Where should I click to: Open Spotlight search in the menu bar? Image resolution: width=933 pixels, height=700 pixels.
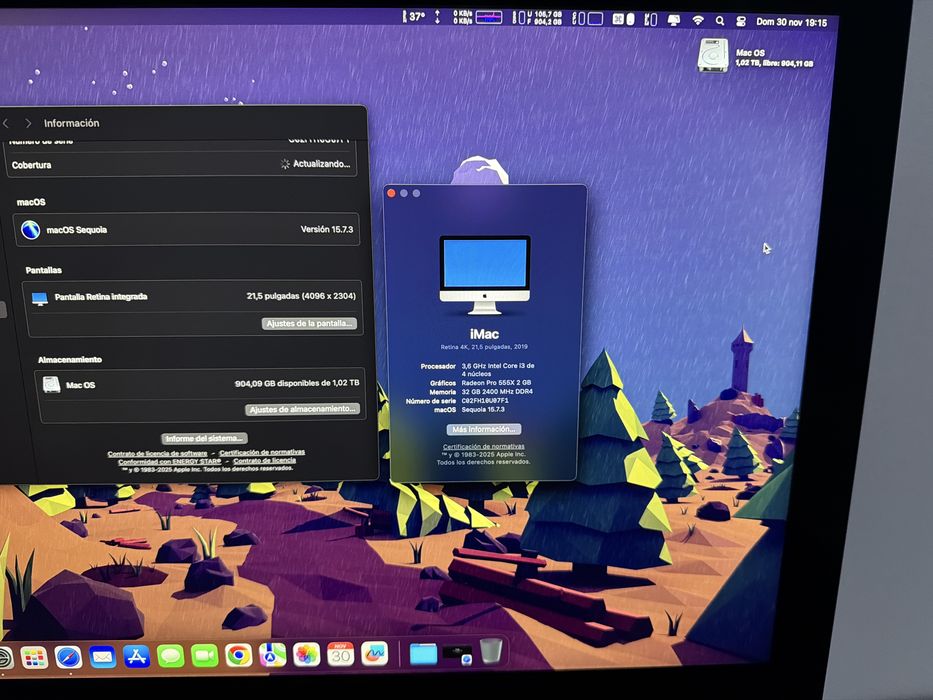pos(719,21)
